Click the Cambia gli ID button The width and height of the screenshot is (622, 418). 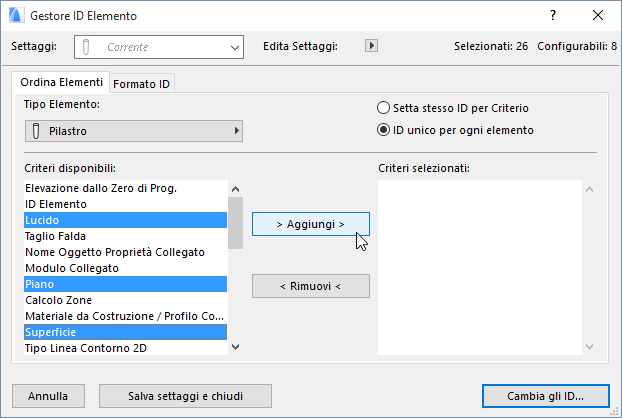(x=545, y=396)
